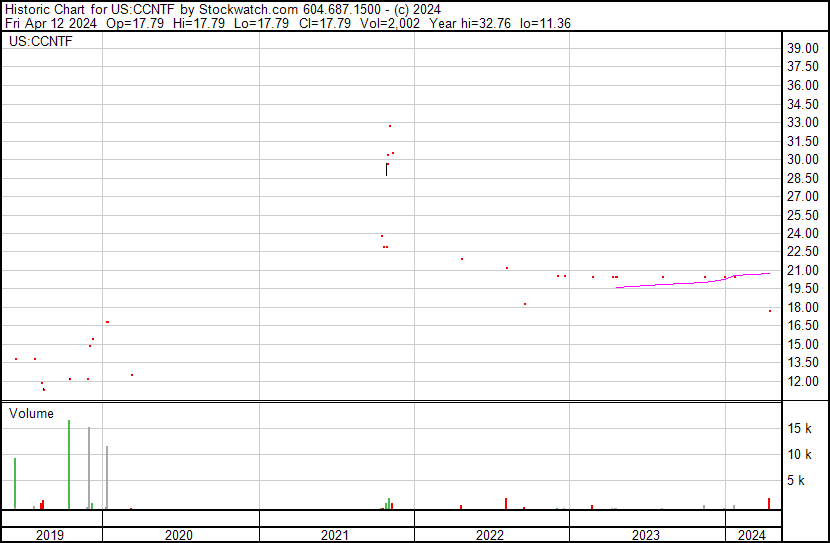The image size is (830, 543).
Task: Click the 5 k volume axis label
Action: tap(796, 480)
